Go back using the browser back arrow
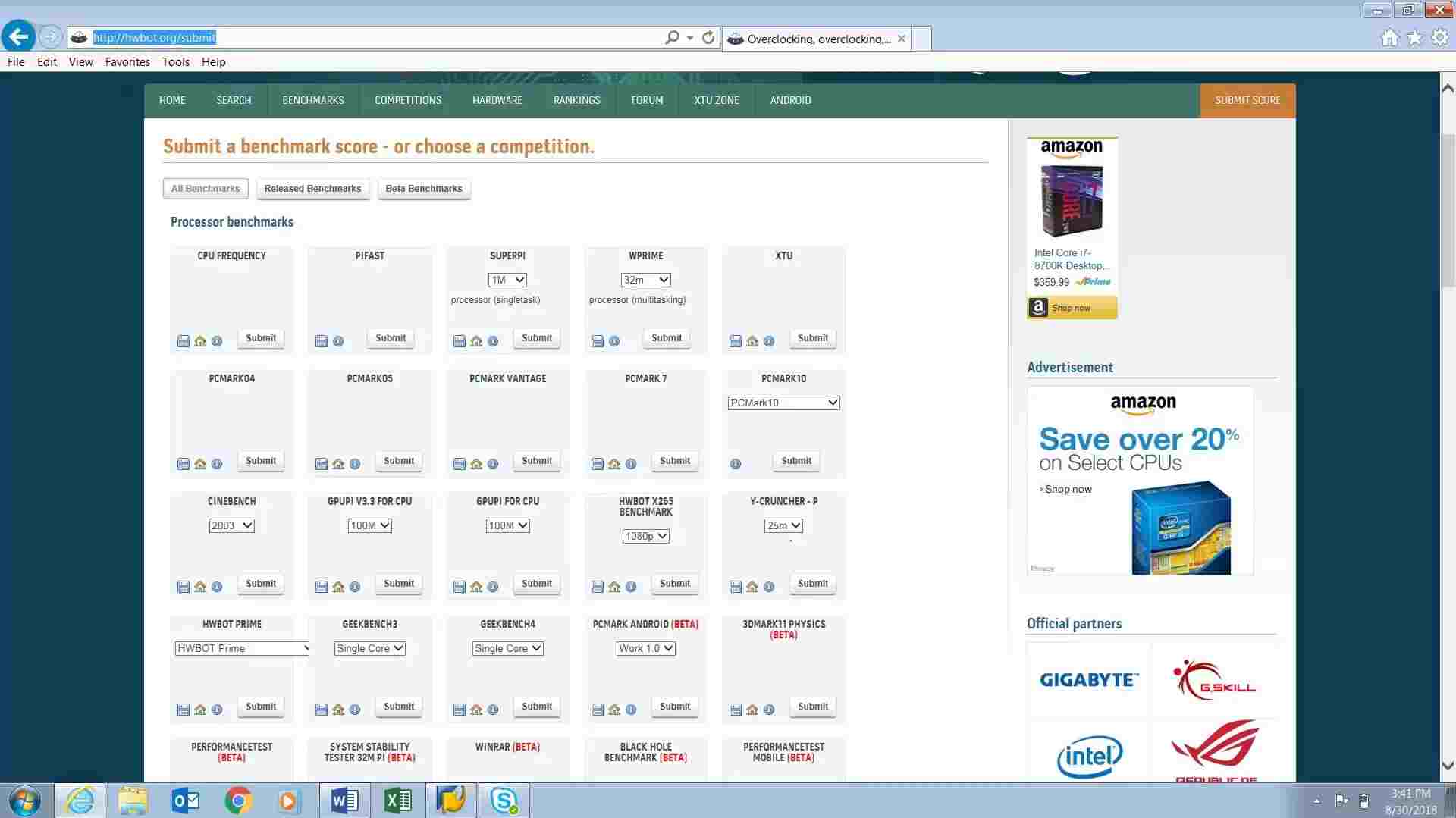Image resolution: width=1456 pixels, height=818 pixels. coord(19,36)
